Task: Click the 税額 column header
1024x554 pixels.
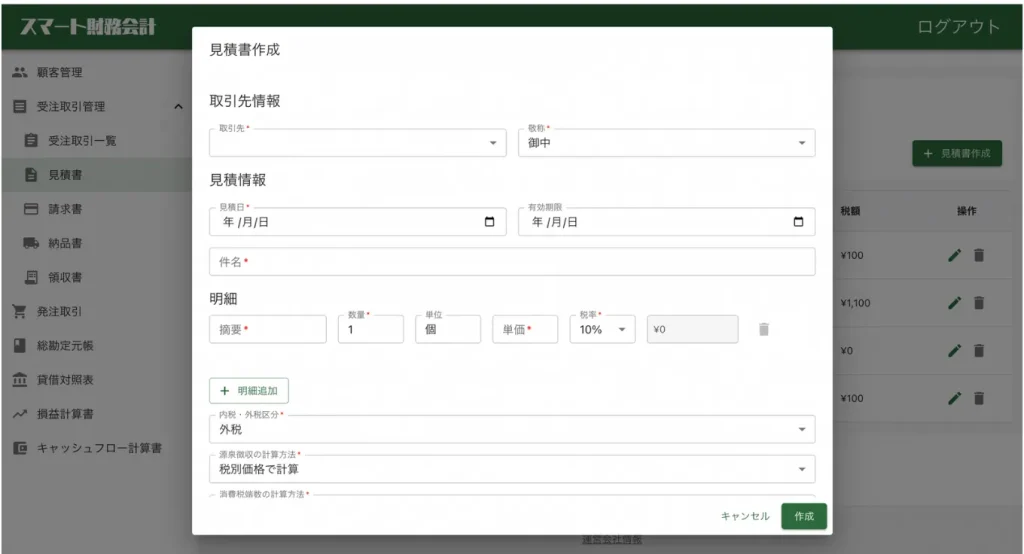Action: (x=850, y=211)
